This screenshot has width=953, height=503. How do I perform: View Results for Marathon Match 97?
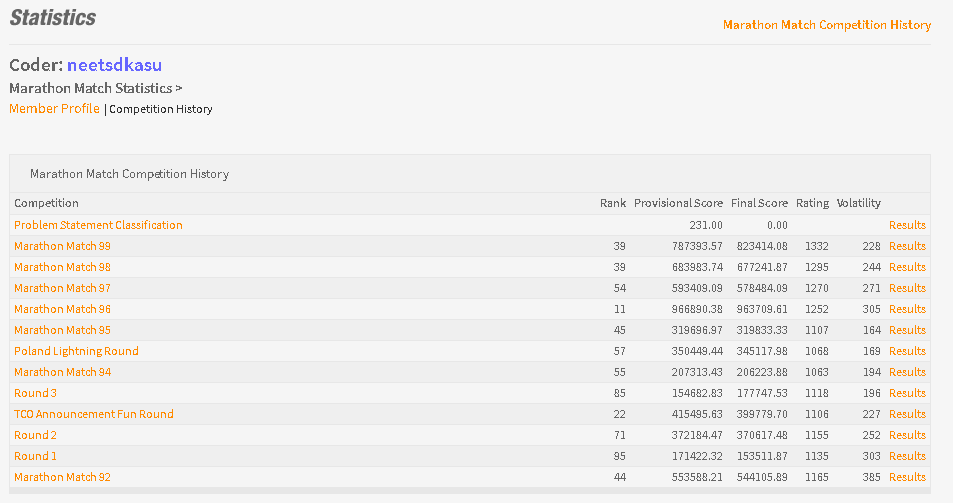coord(907,288)
